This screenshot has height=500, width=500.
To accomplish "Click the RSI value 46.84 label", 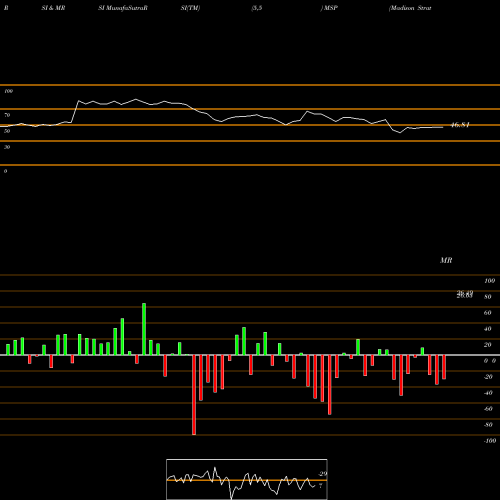I will coord(460,125).
